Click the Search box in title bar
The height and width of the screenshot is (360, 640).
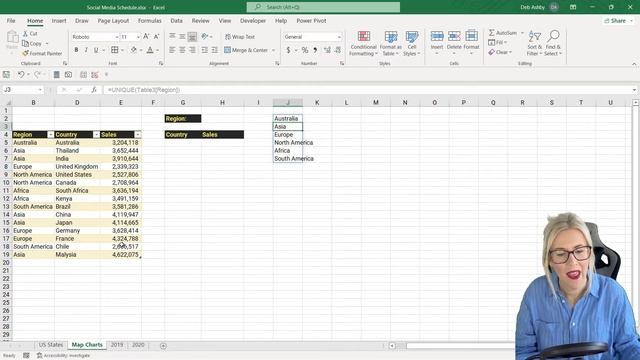(x=323, y=7)
